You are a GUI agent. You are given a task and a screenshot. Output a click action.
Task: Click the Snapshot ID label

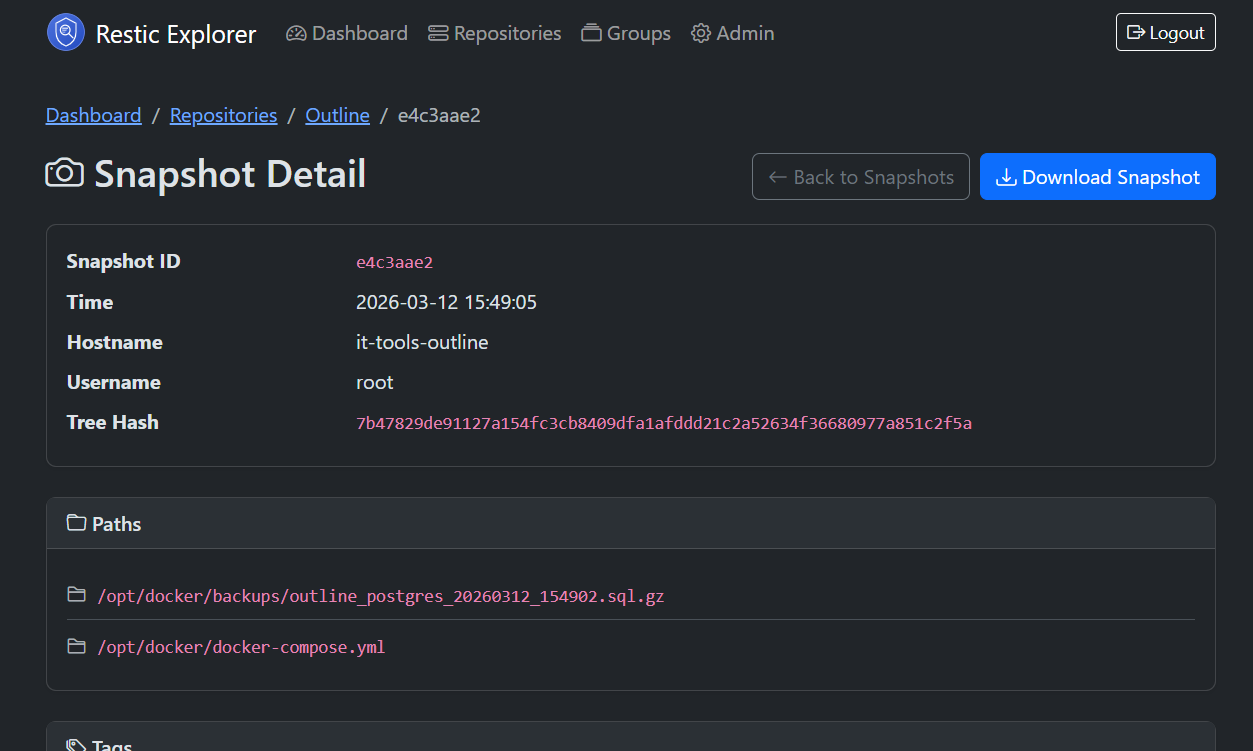(124, 261)
